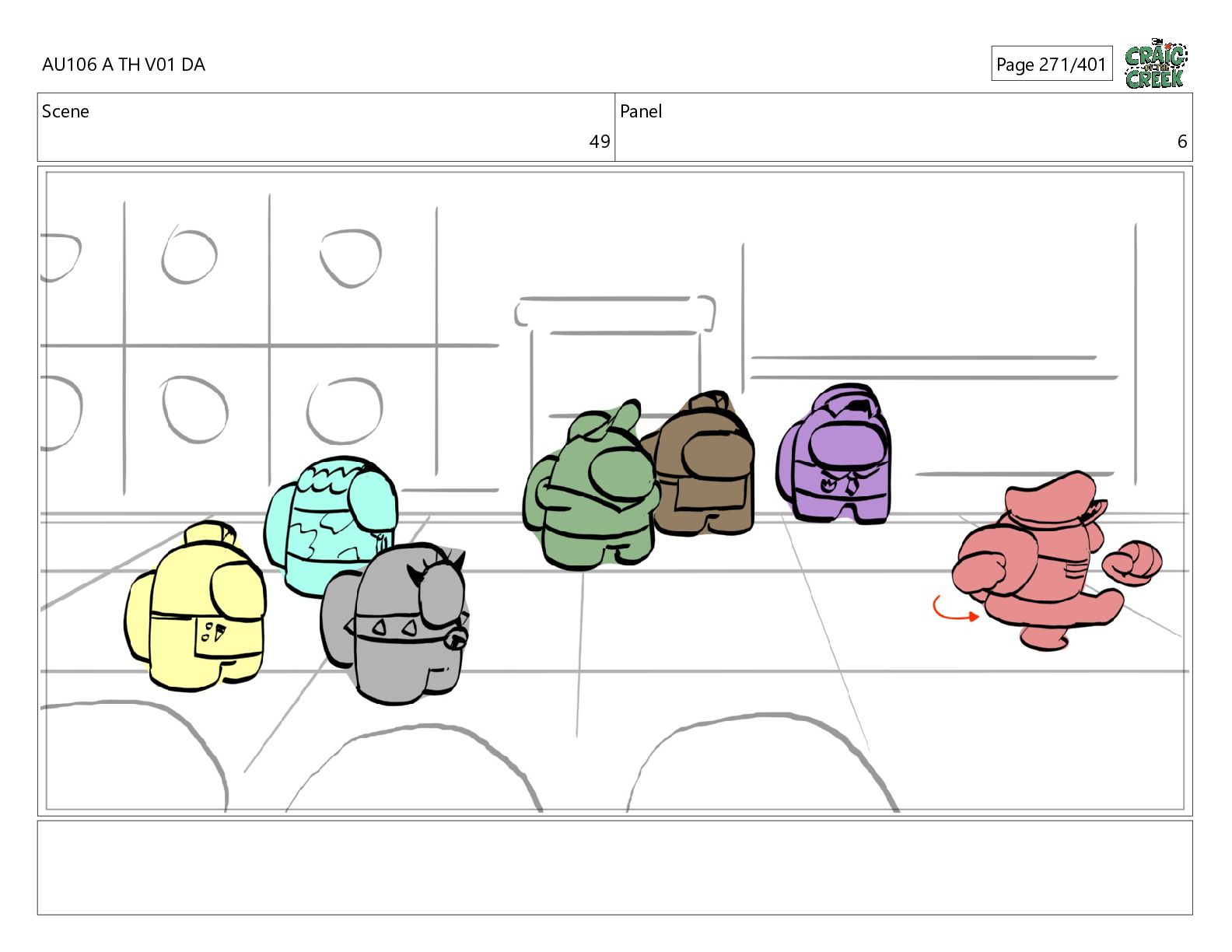
Task: Click the 'Page 271/401' page indicator box
Action: click(x=1052, y=64)
